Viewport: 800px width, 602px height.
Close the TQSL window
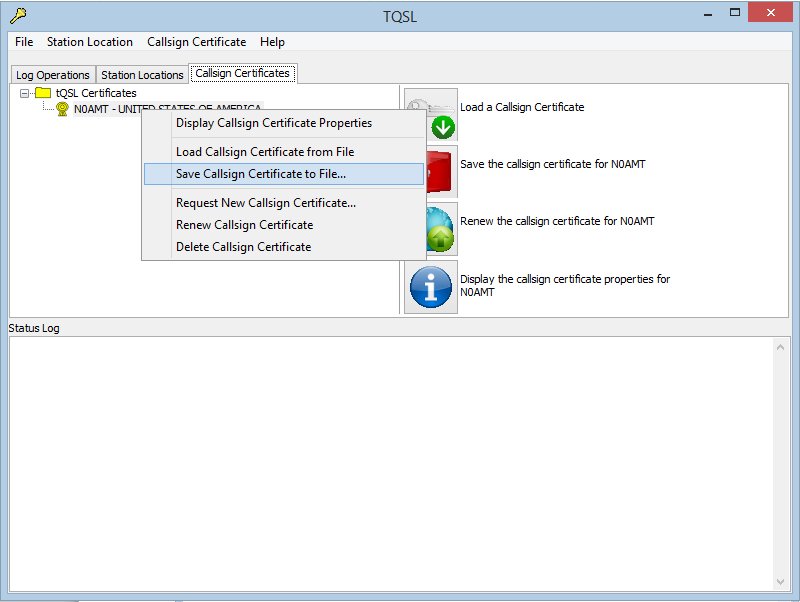click(770, 12)
